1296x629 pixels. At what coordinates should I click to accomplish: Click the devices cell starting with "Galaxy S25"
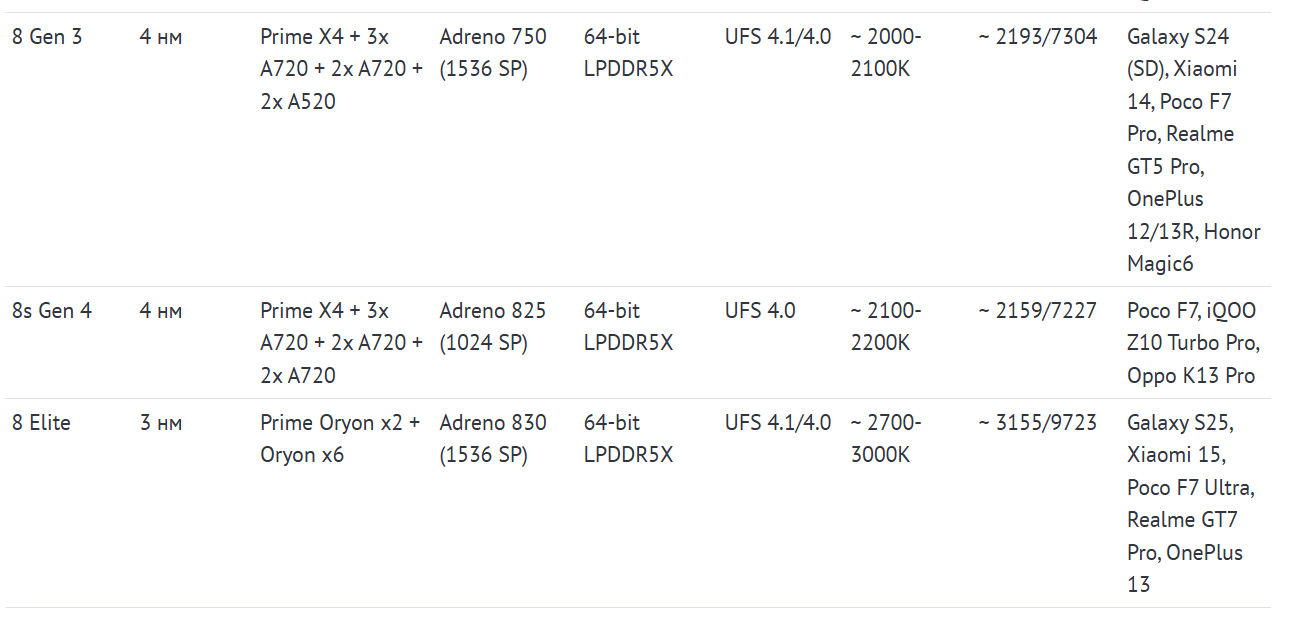click(1190, 503)
